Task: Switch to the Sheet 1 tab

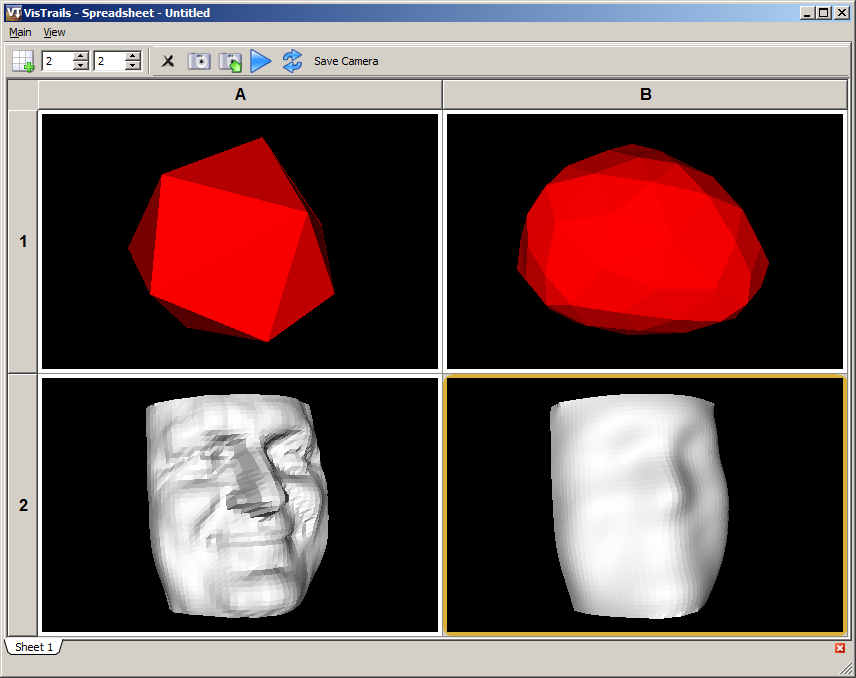Action: coord(34,647)
